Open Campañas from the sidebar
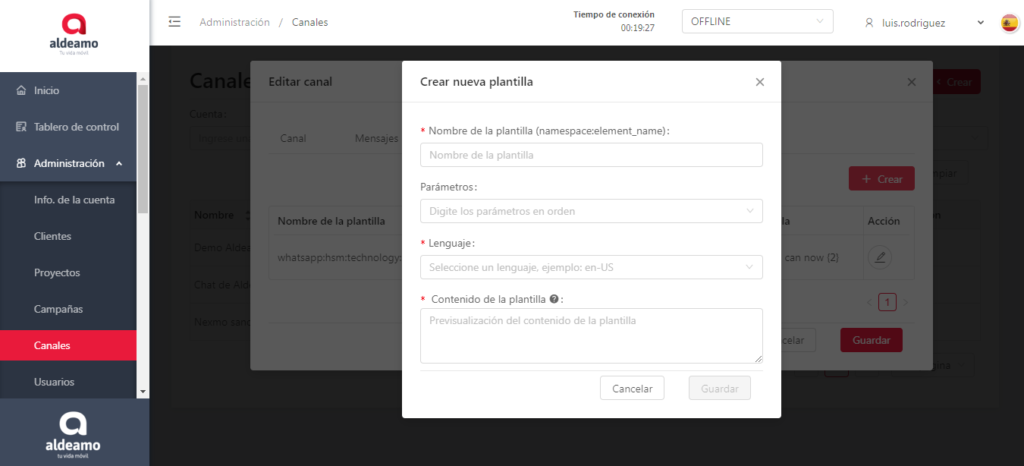Viewport: 1024px width, 466px height. pyautogui.click(x=58, y=309)
